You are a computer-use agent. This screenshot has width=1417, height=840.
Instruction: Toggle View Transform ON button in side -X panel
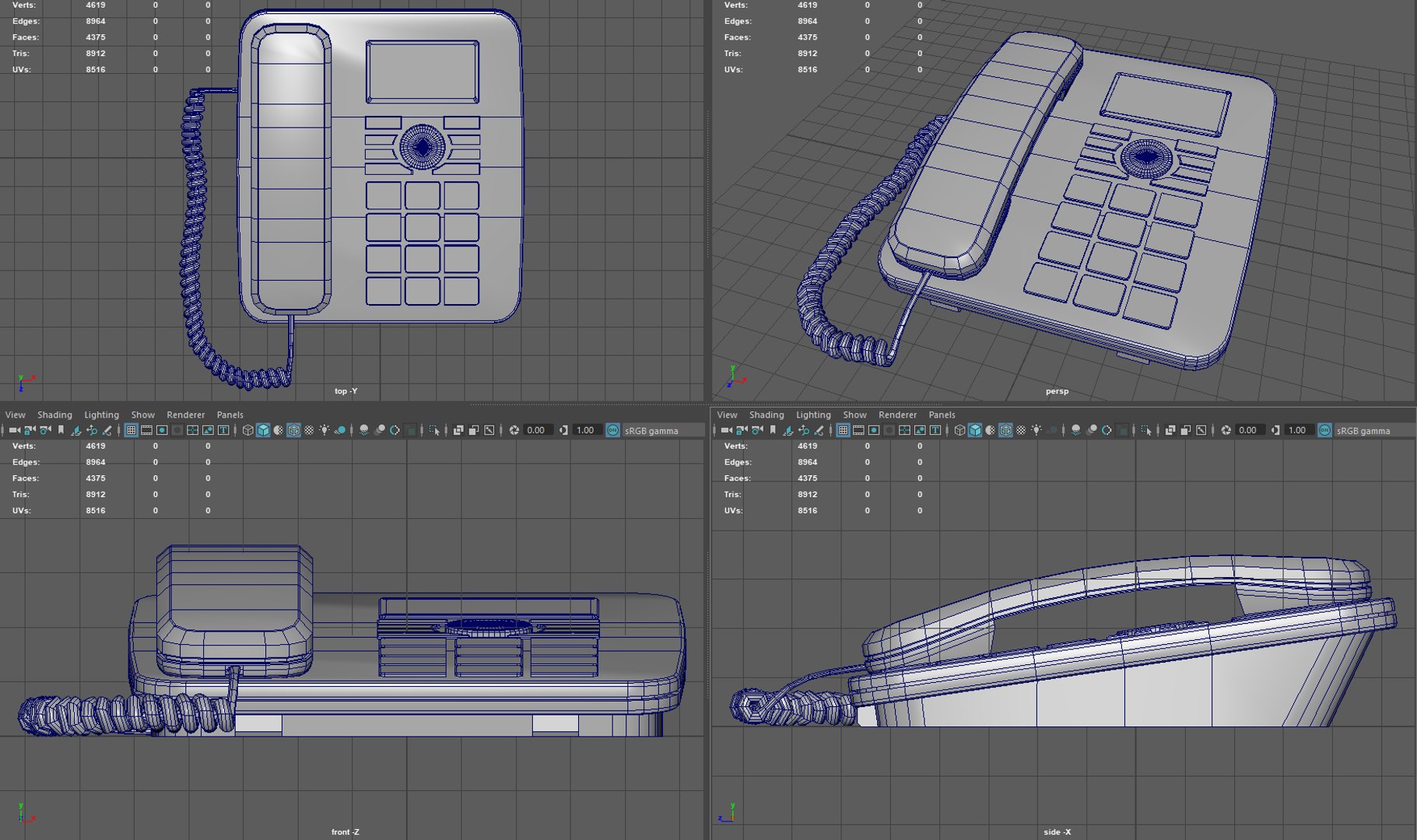(x=1324, y=430)
